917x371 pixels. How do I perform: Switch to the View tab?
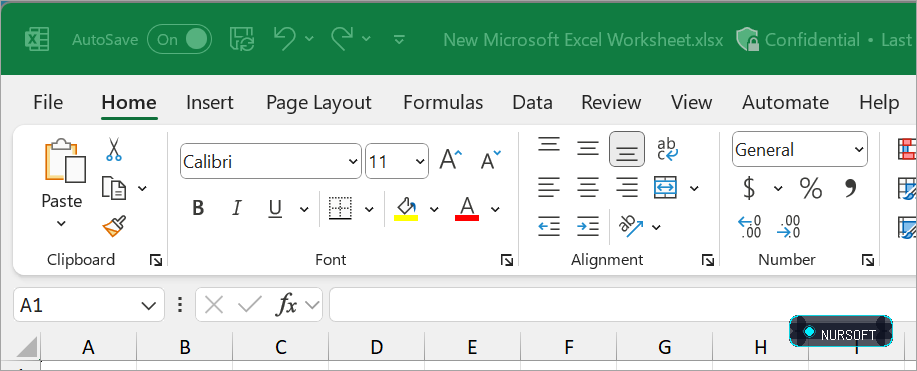coord(691,102)
